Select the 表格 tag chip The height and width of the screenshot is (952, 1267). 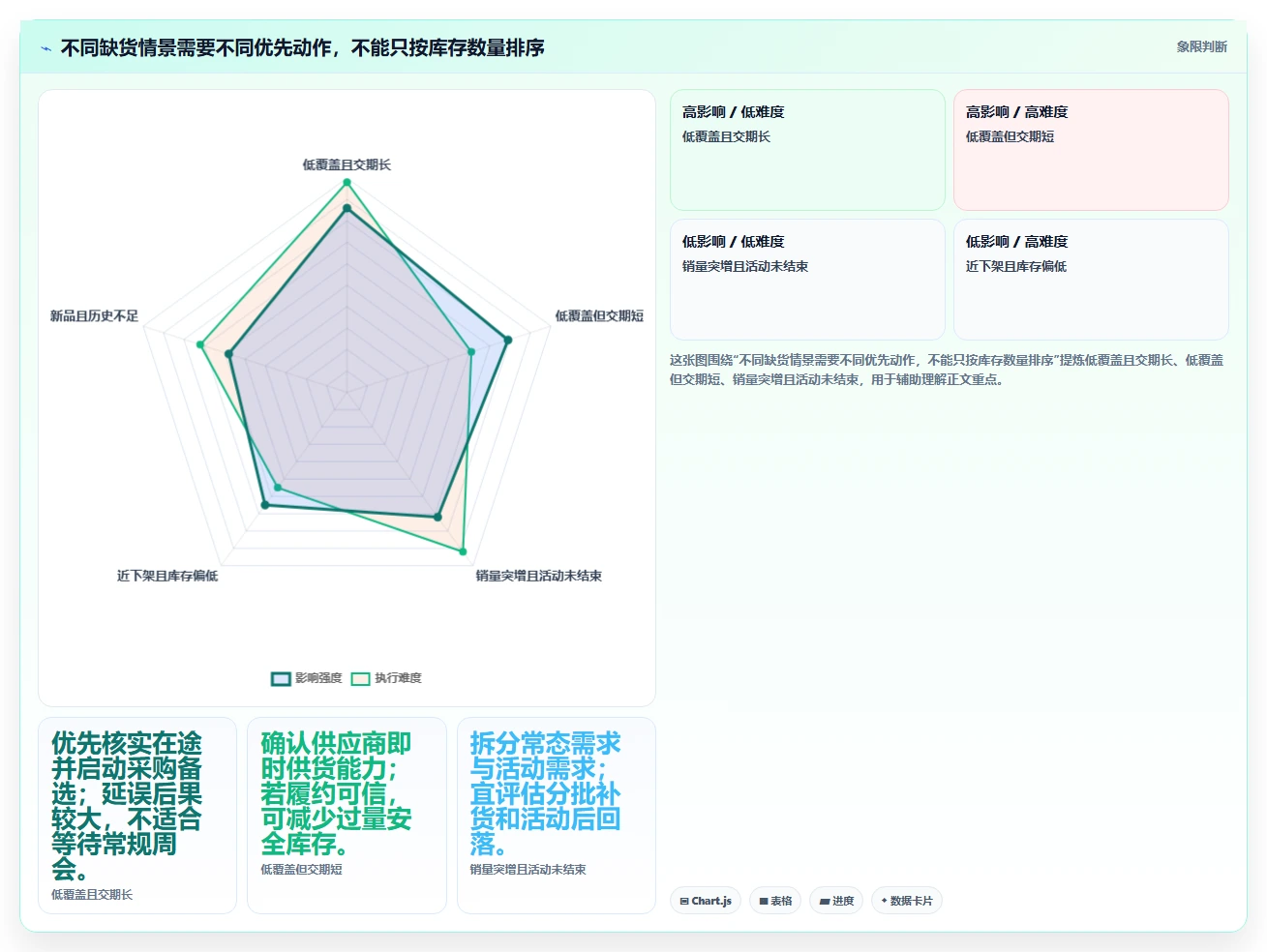(x=775, y=901)
